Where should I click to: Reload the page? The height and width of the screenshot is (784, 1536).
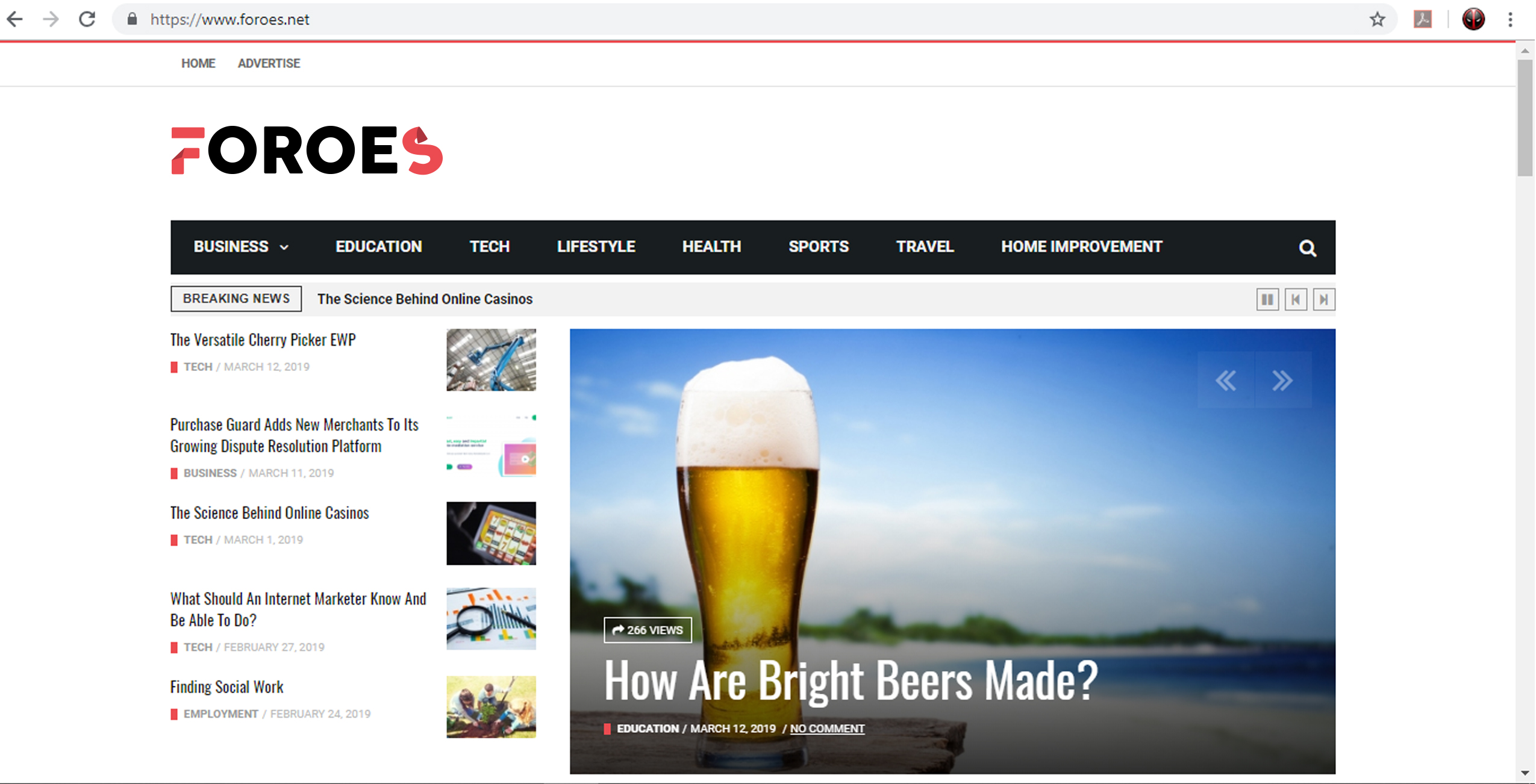pos(87,19)
